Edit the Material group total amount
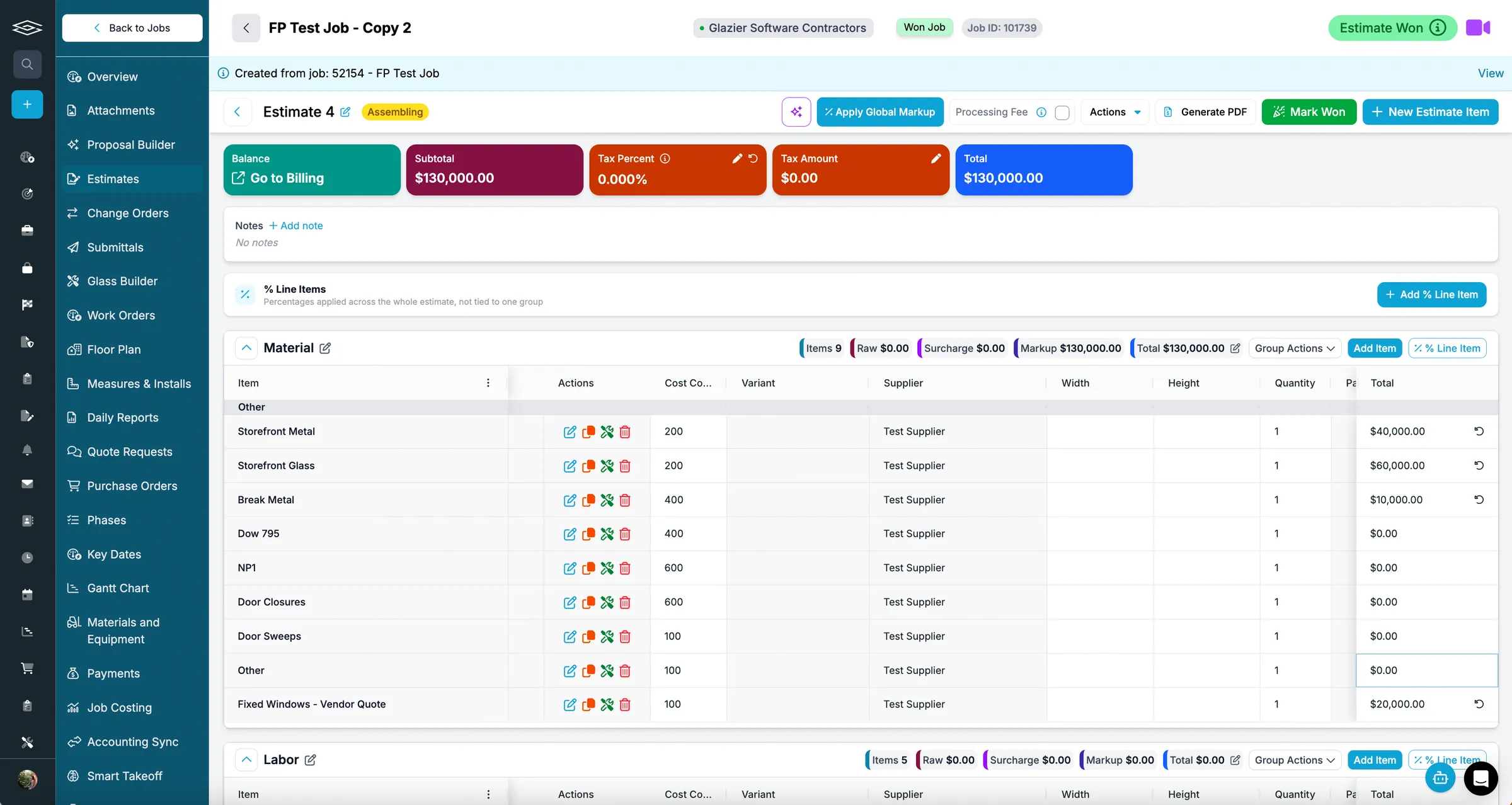Viewport: 1512px width, 805px height. click(x=1235, y=348)
